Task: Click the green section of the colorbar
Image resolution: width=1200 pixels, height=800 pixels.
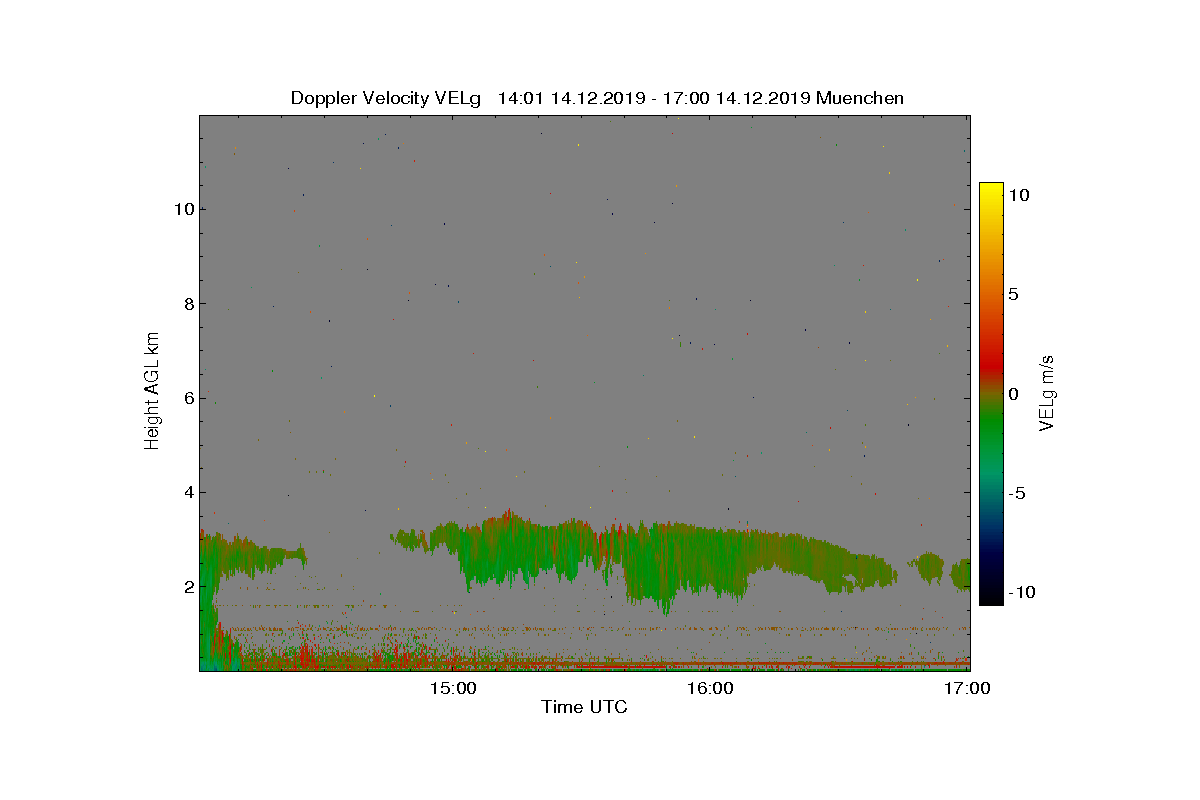Action: click(x=991, y=430)
